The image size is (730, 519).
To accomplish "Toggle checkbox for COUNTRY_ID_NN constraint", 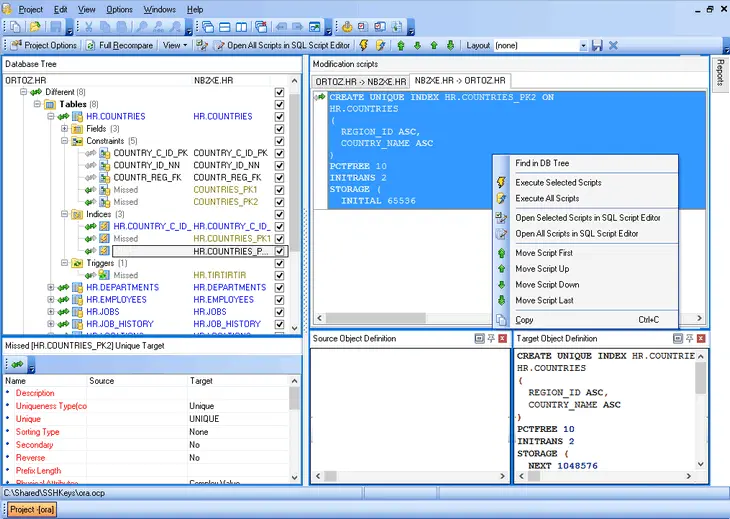I will (x=280, y=165).
